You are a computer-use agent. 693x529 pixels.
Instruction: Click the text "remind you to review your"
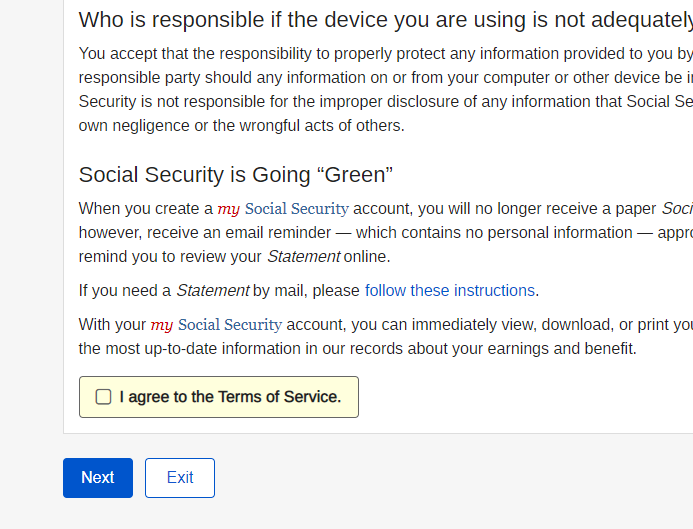(x=170, y=257)
